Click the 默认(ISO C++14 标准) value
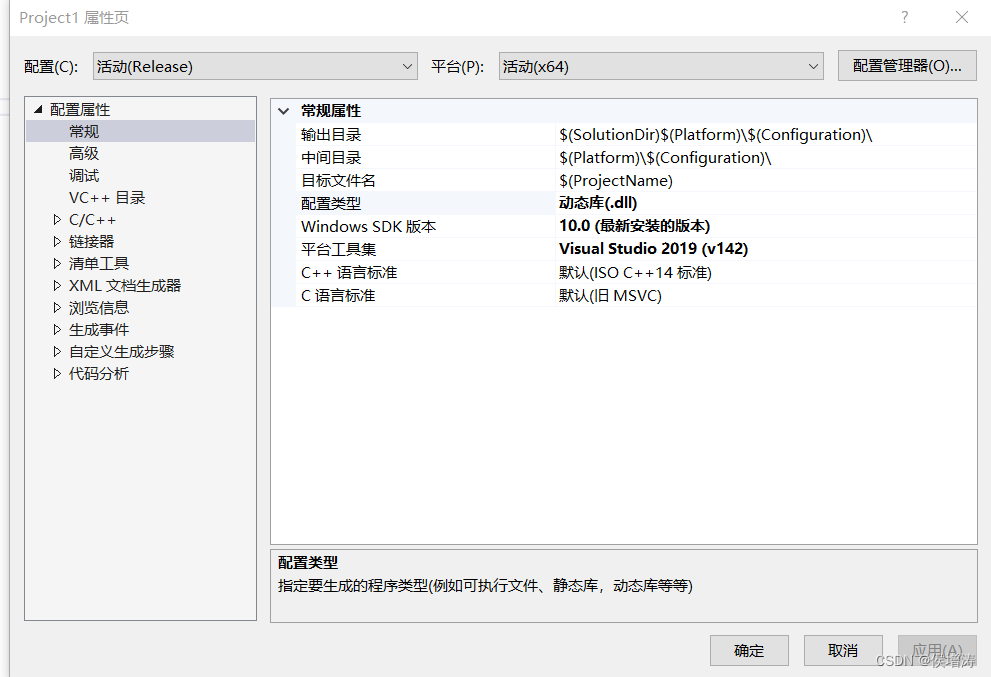This screenshot has width=991, height=677. 635,272
